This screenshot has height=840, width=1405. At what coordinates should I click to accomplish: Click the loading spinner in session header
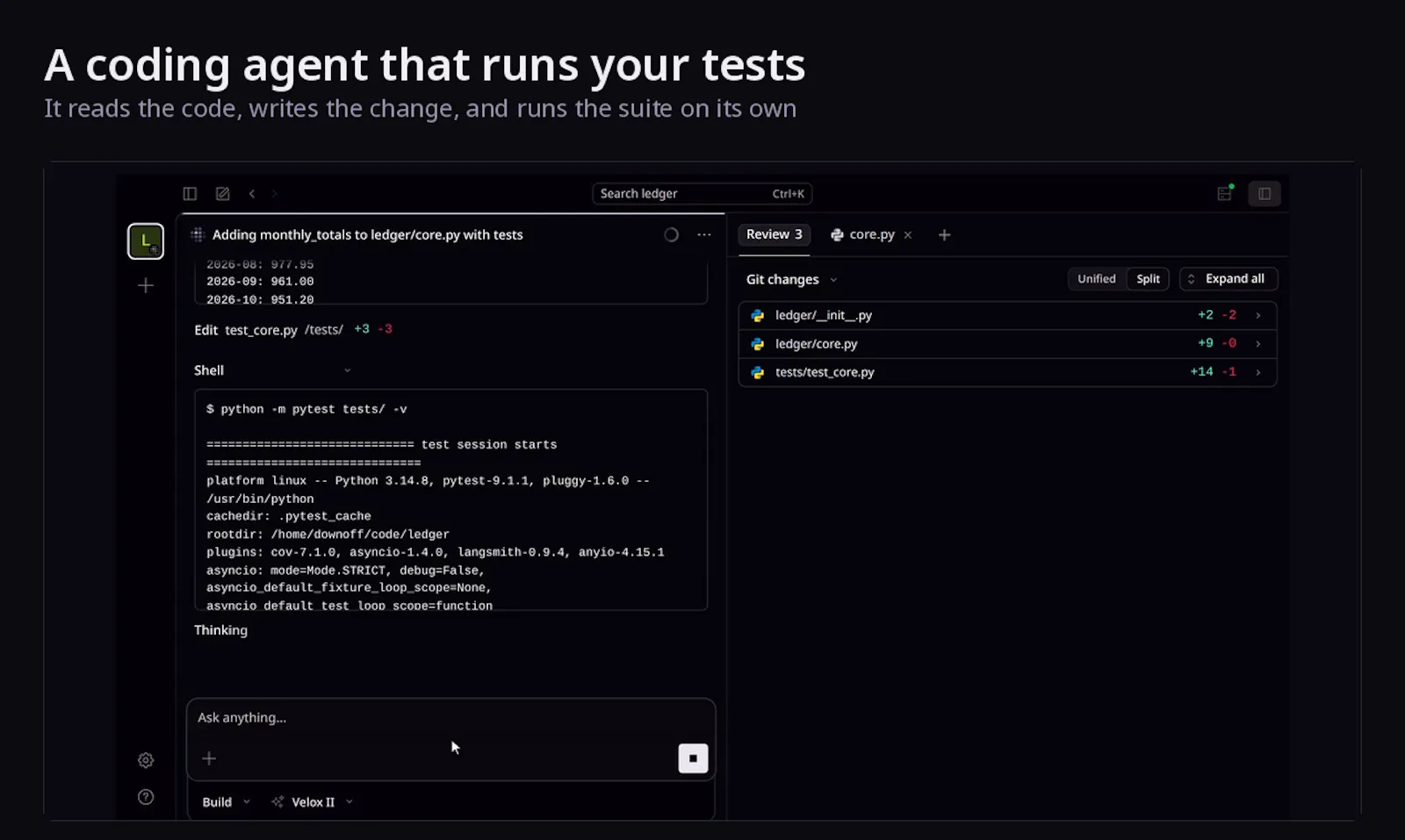672,234
